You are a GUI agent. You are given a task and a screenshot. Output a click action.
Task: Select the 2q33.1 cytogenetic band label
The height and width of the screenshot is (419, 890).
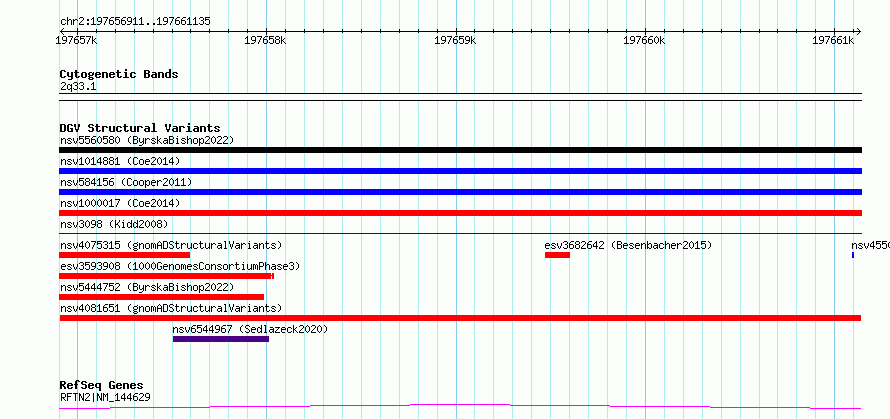78,87
